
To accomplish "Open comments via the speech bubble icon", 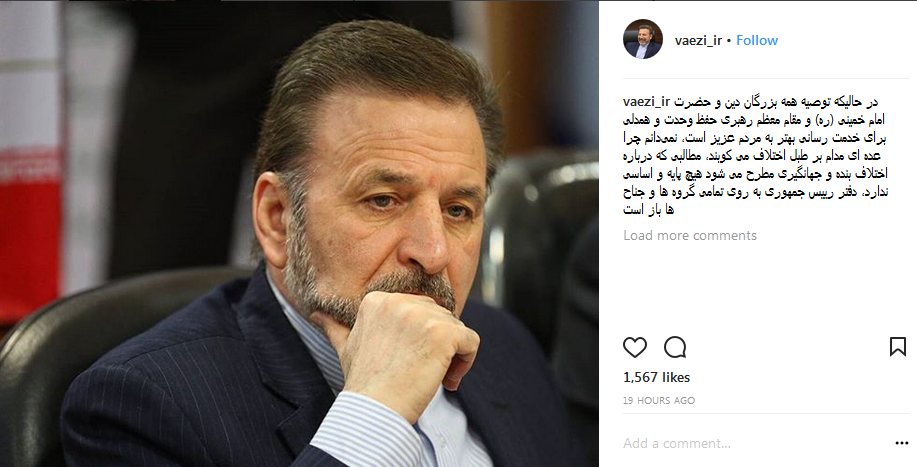I will click(x=675, y=348).
